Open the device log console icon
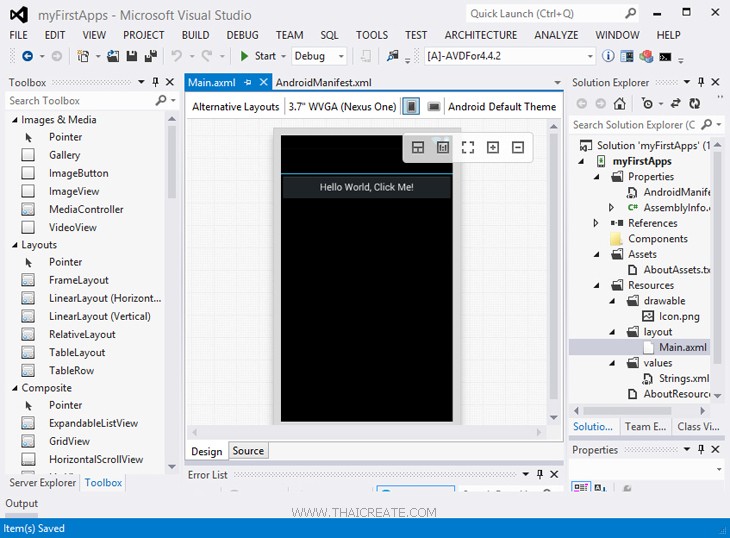 (x=665, y=57)
